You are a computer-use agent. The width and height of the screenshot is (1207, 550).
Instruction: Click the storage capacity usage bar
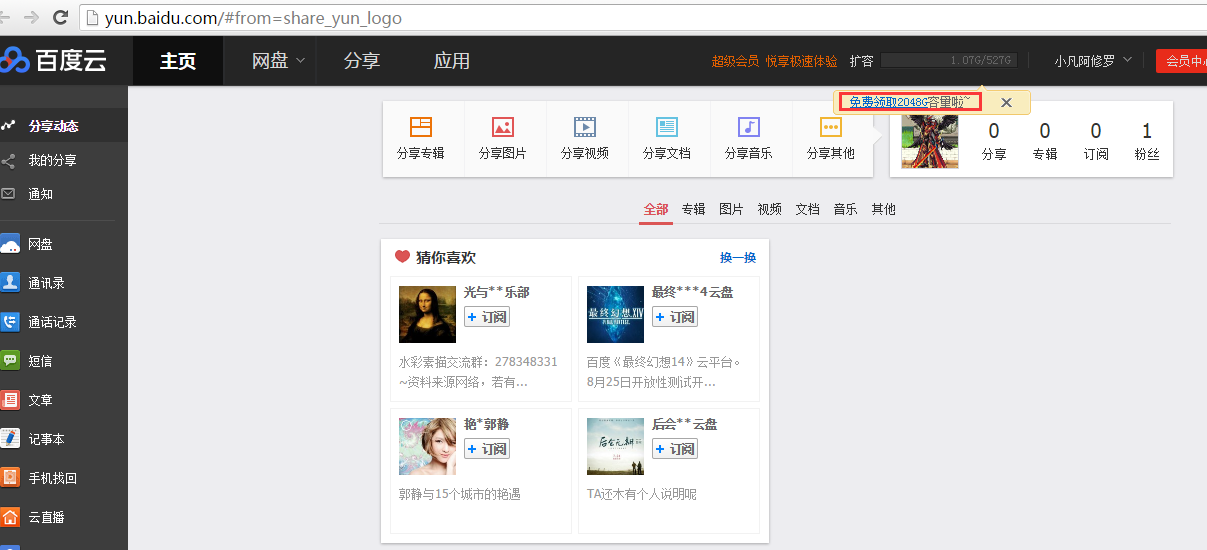[948, 61]
